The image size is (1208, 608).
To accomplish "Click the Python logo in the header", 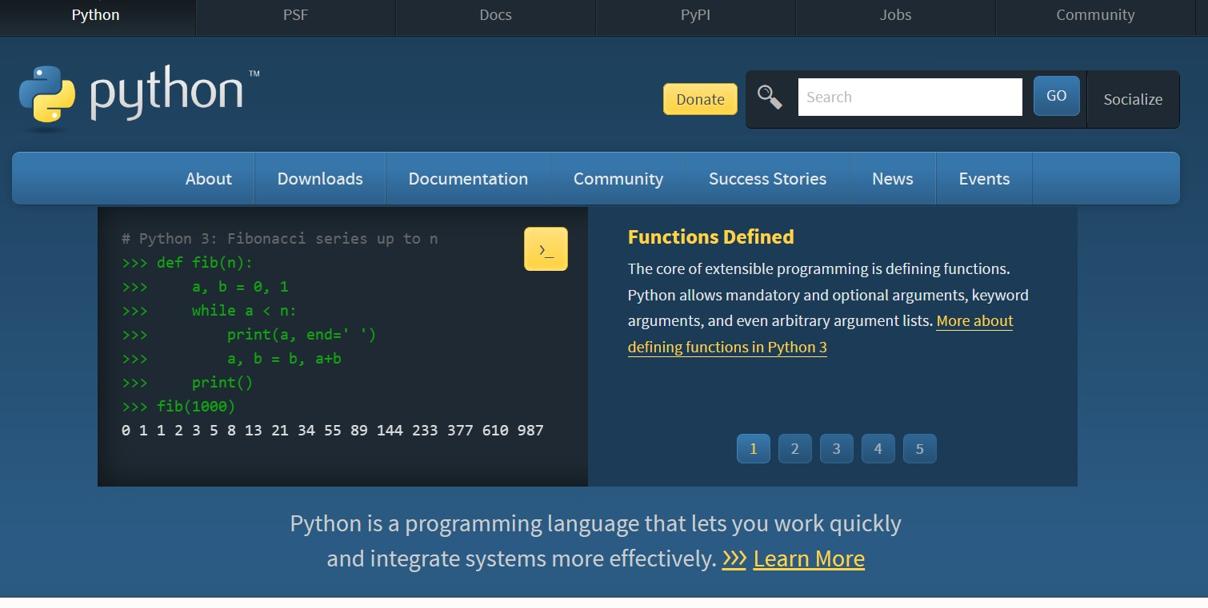I will (x=139, y=97).
